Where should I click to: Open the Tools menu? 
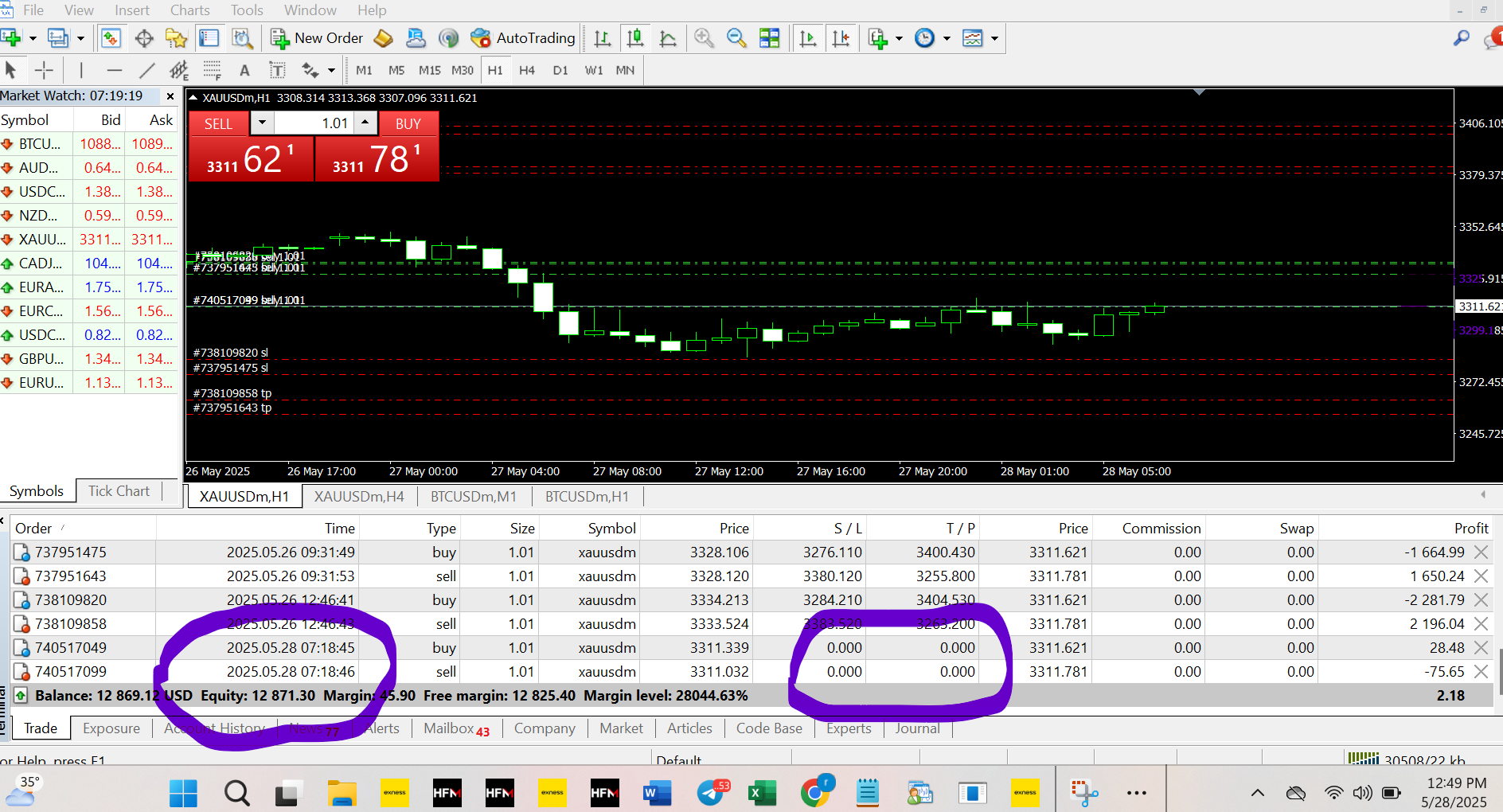pos(247,10)
